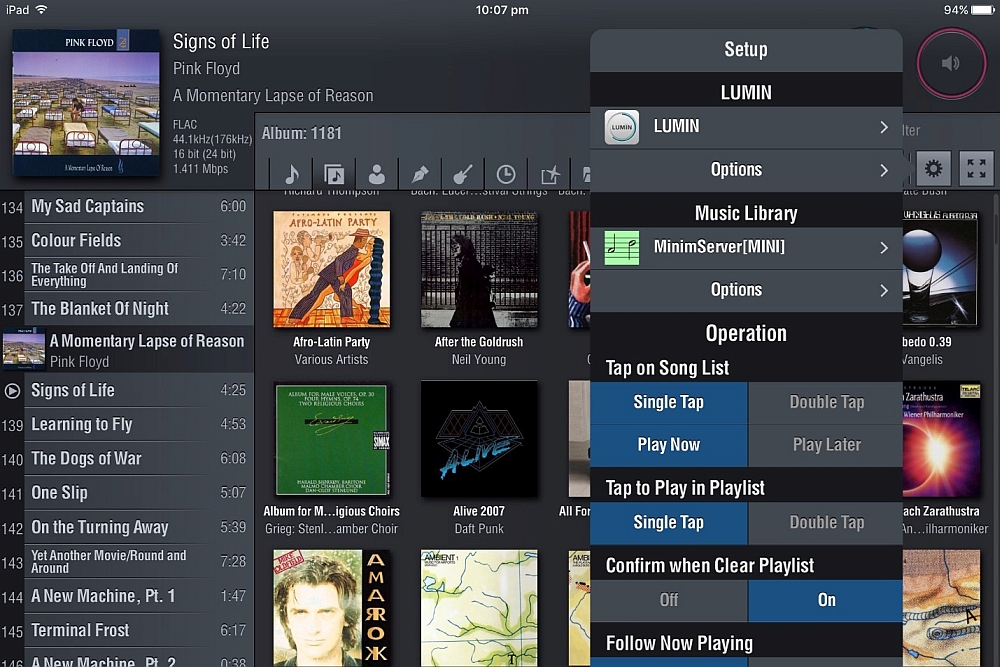Open Options under Music Library
This screenshot has width=1000, height=667.
click(x=746, y=290)
